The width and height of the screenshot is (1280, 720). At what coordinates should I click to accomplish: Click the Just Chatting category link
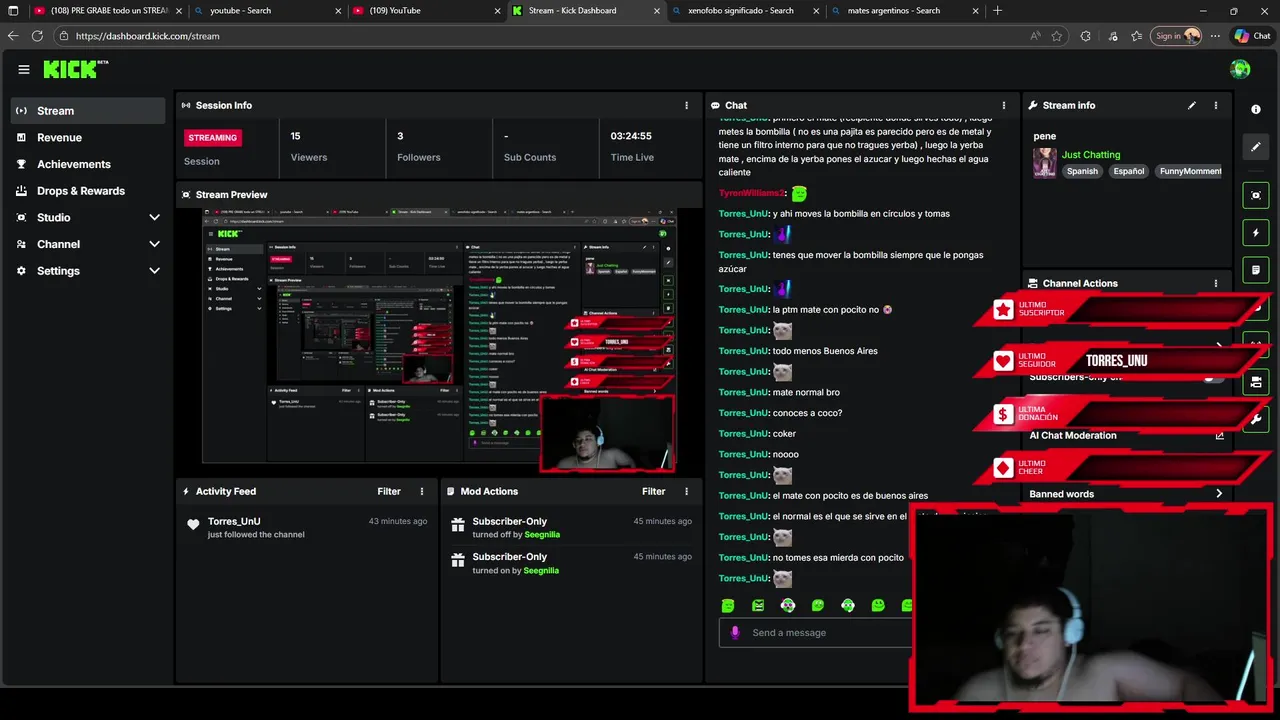pos(1091,155)
